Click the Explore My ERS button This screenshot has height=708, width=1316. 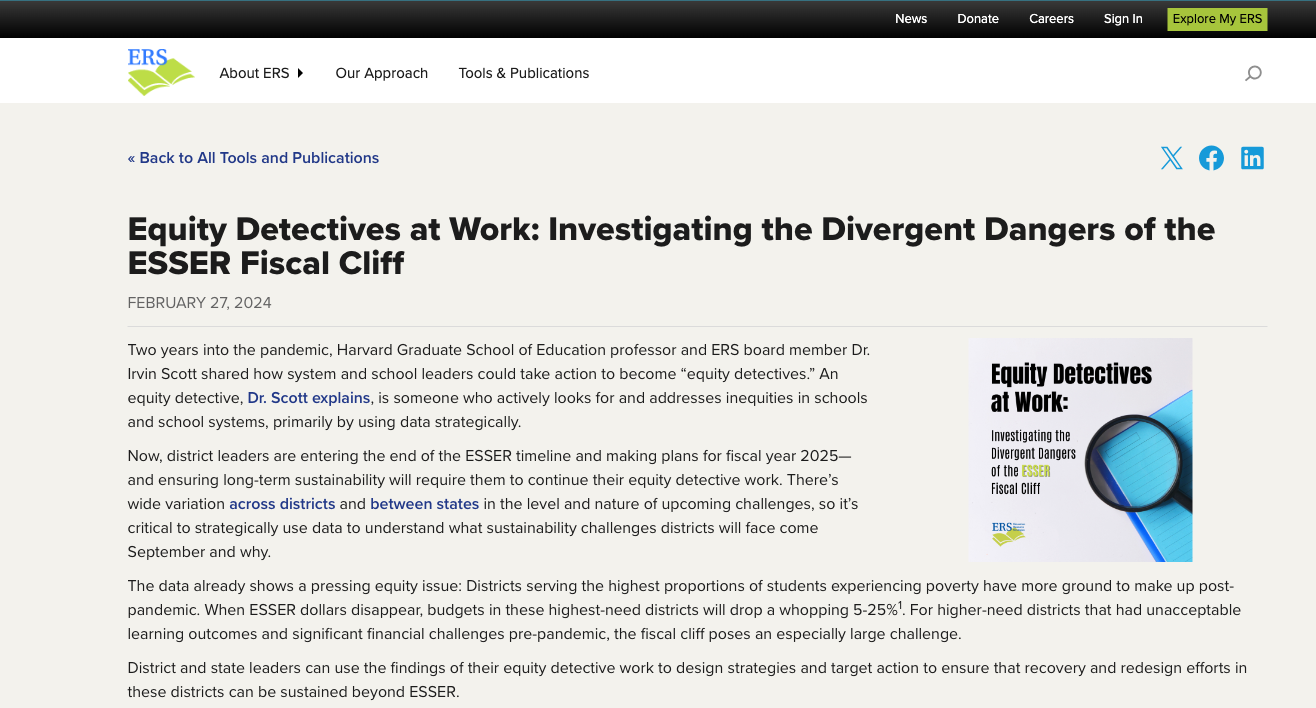(1217, 18)
